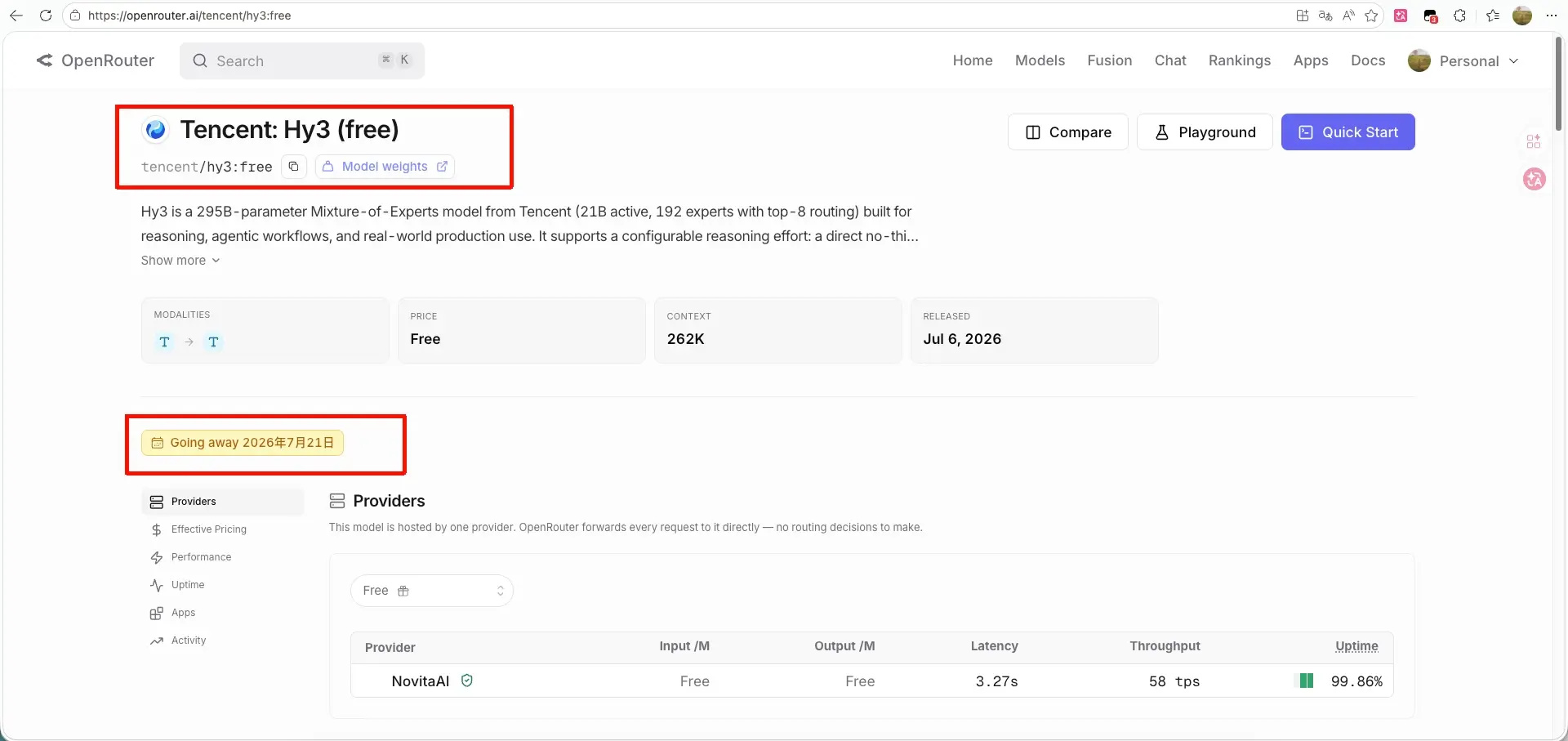Viewport: 1568px width, 741px height.
Task: Select the Providers sidebar section
Action: (223, 502)
